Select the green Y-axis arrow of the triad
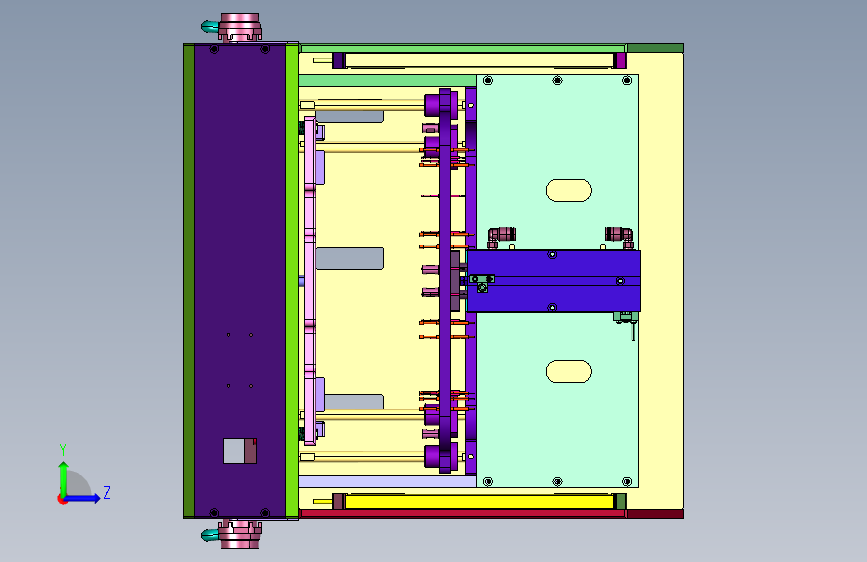 coord(63,479)
